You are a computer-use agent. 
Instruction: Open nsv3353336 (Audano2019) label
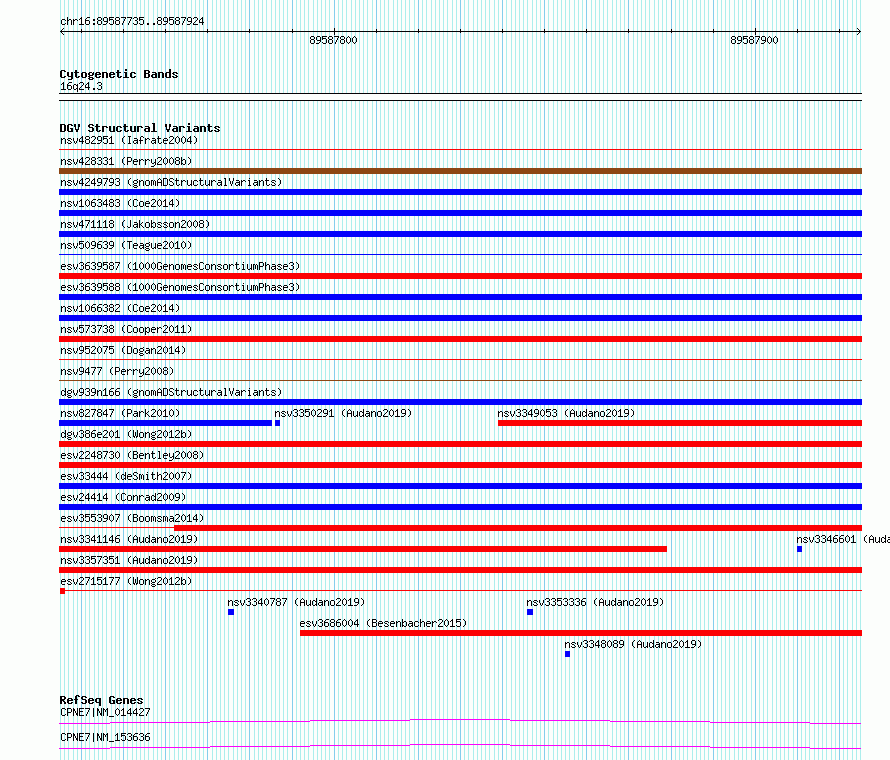click(x=595, y=602)
